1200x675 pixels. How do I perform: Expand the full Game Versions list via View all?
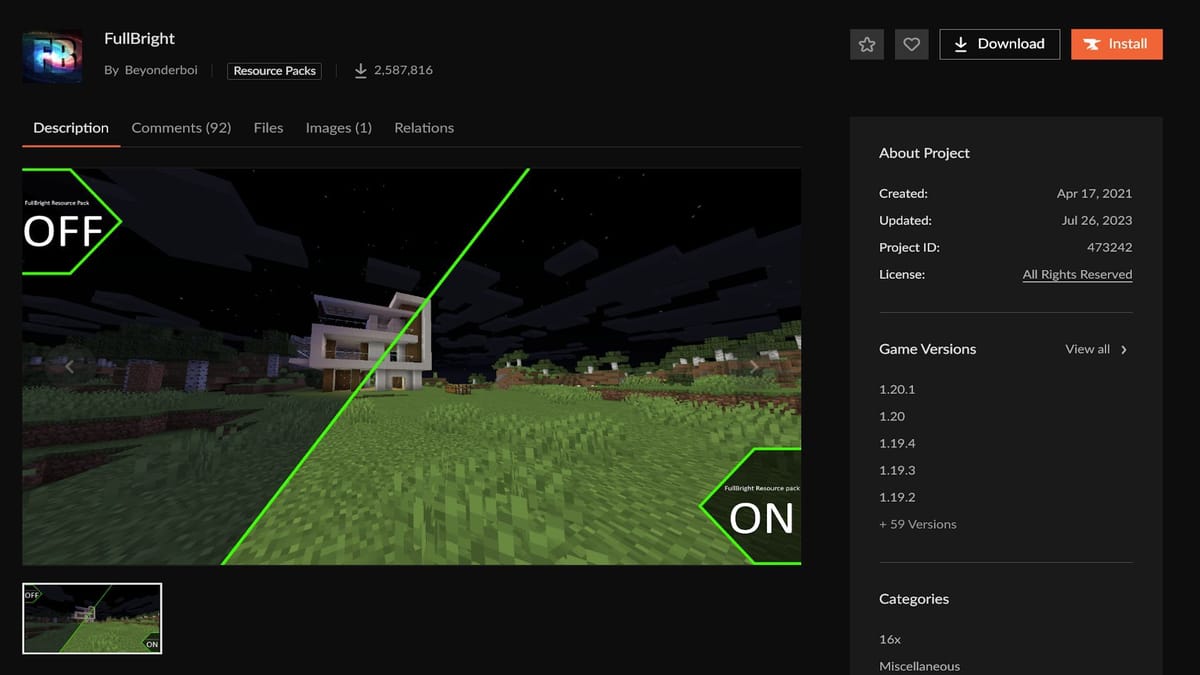tap(1087, 349)
